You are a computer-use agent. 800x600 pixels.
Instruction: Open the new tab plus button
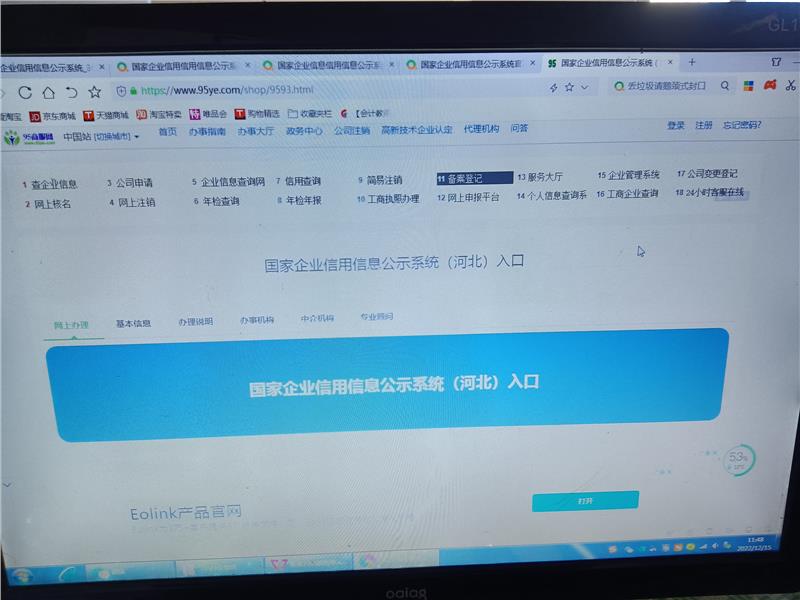[692, 62]
